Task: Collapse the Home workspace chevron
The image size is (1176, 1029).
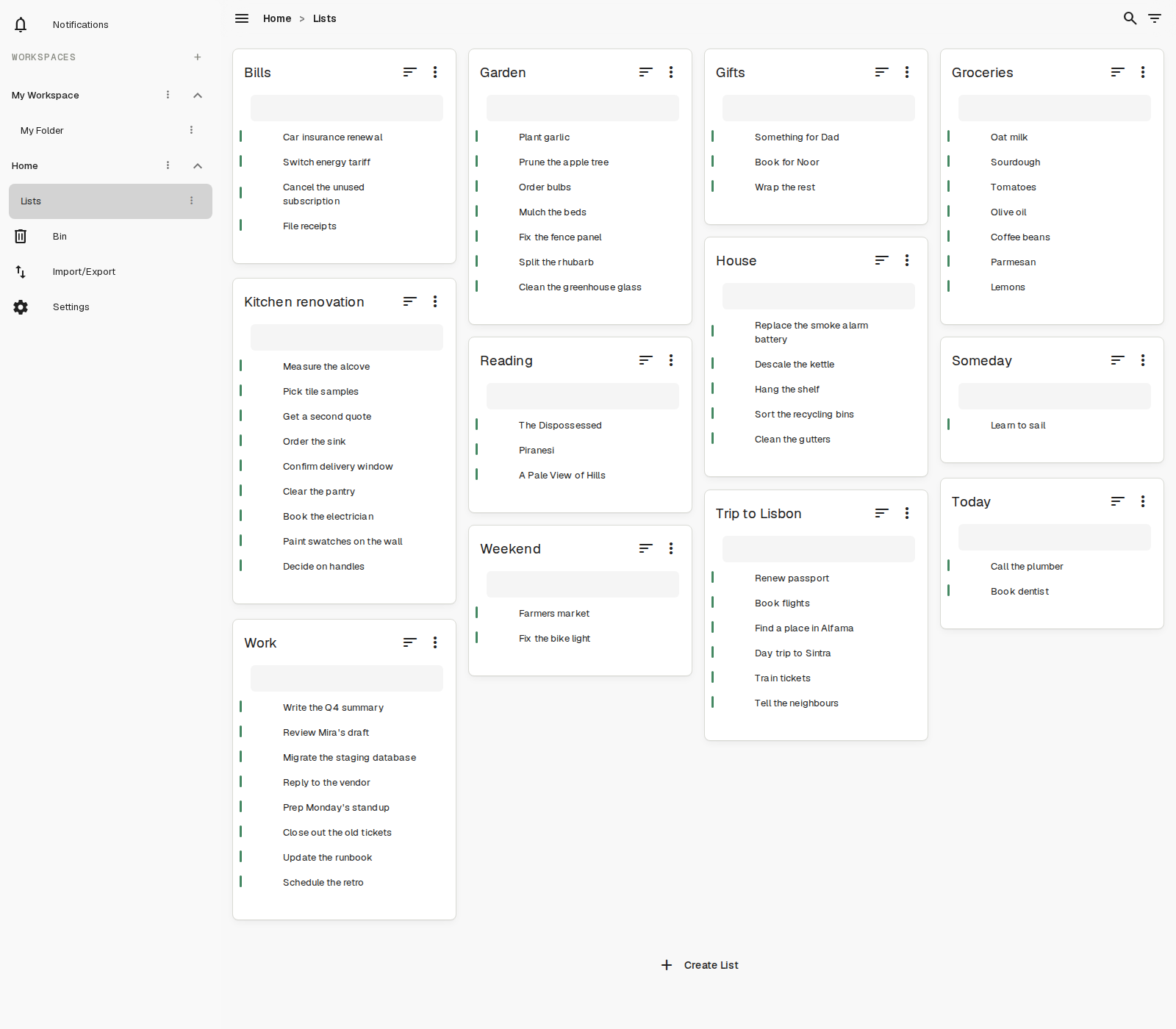Action: point(198,166)
